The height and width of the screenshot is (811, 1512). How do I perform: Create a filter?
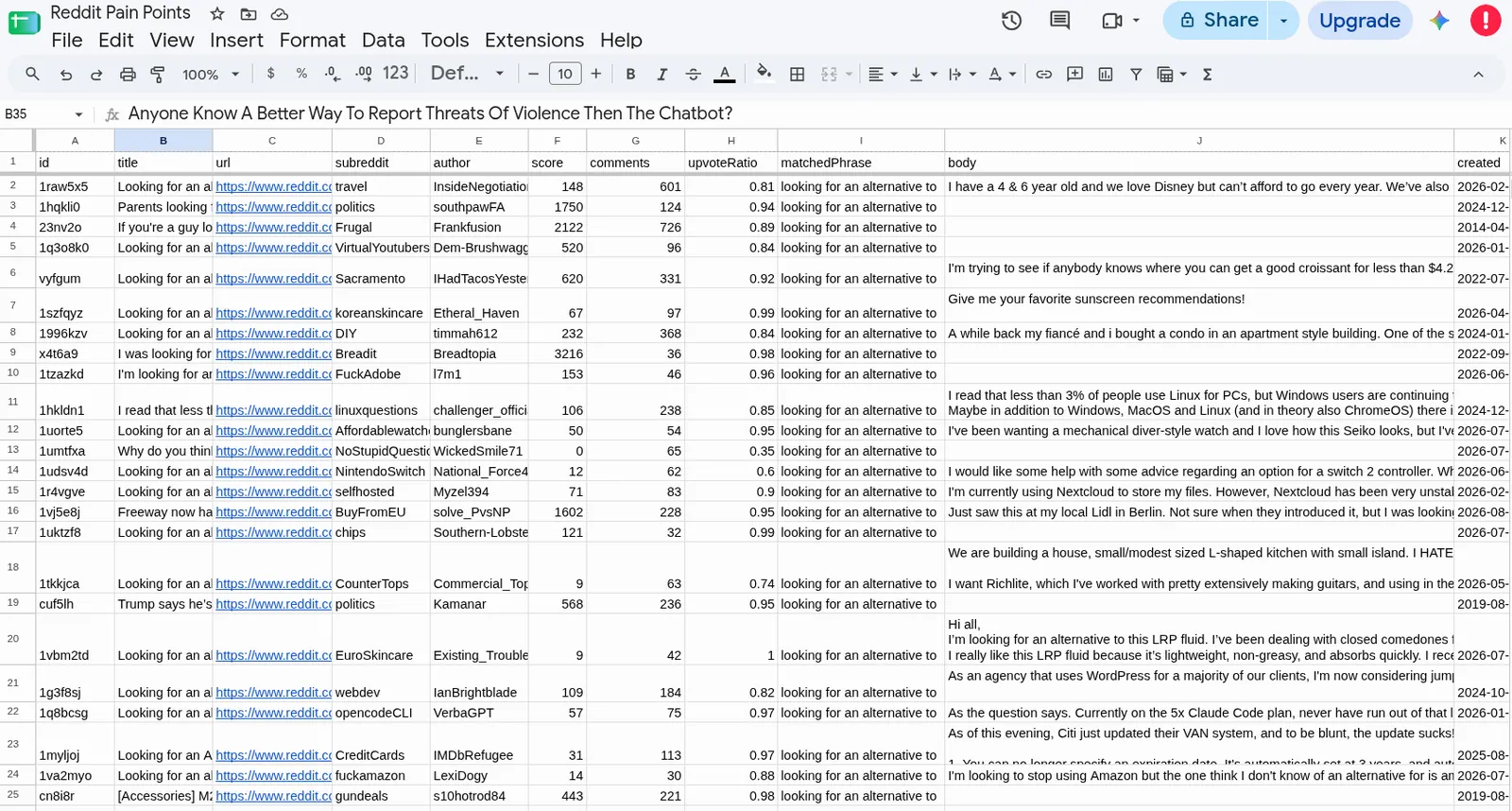[1136, 74]
